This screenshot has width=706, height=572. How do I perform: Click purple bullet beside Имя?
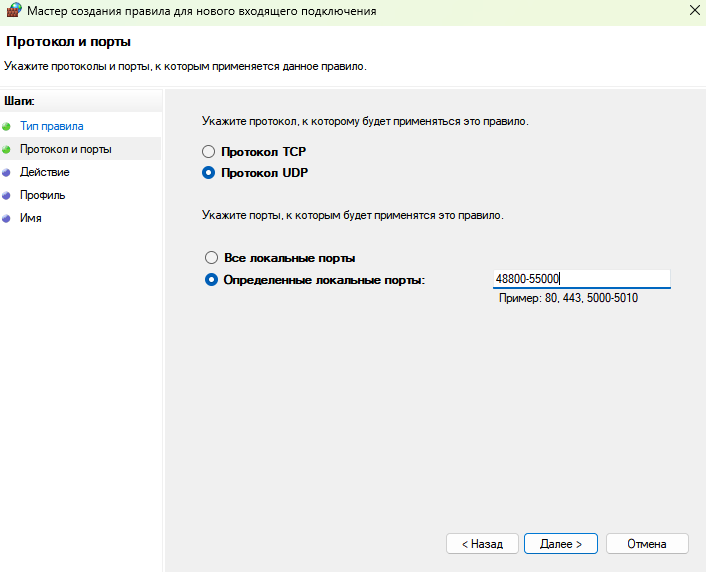(6, 218)
